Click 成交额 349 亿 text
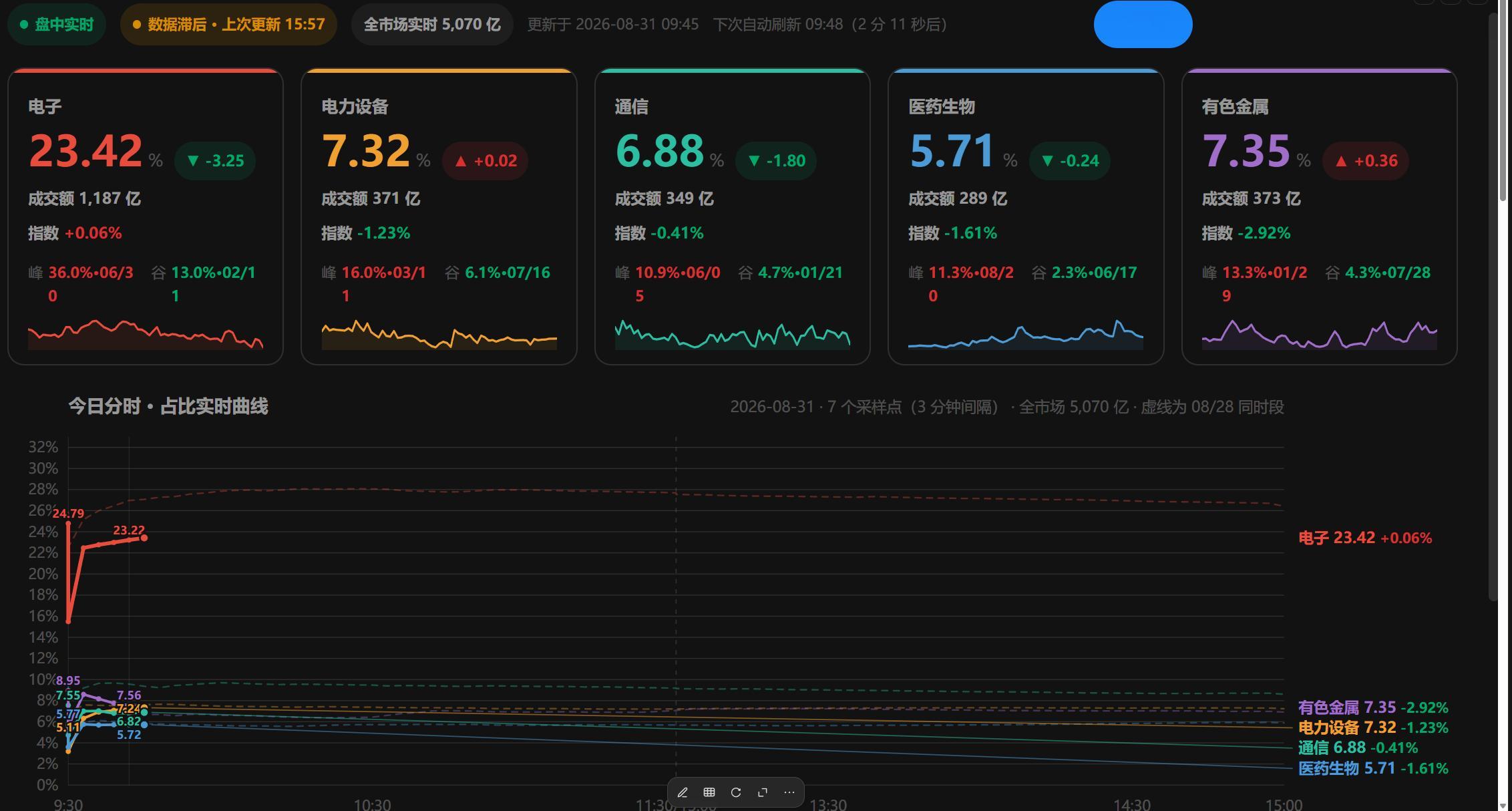 664,198
